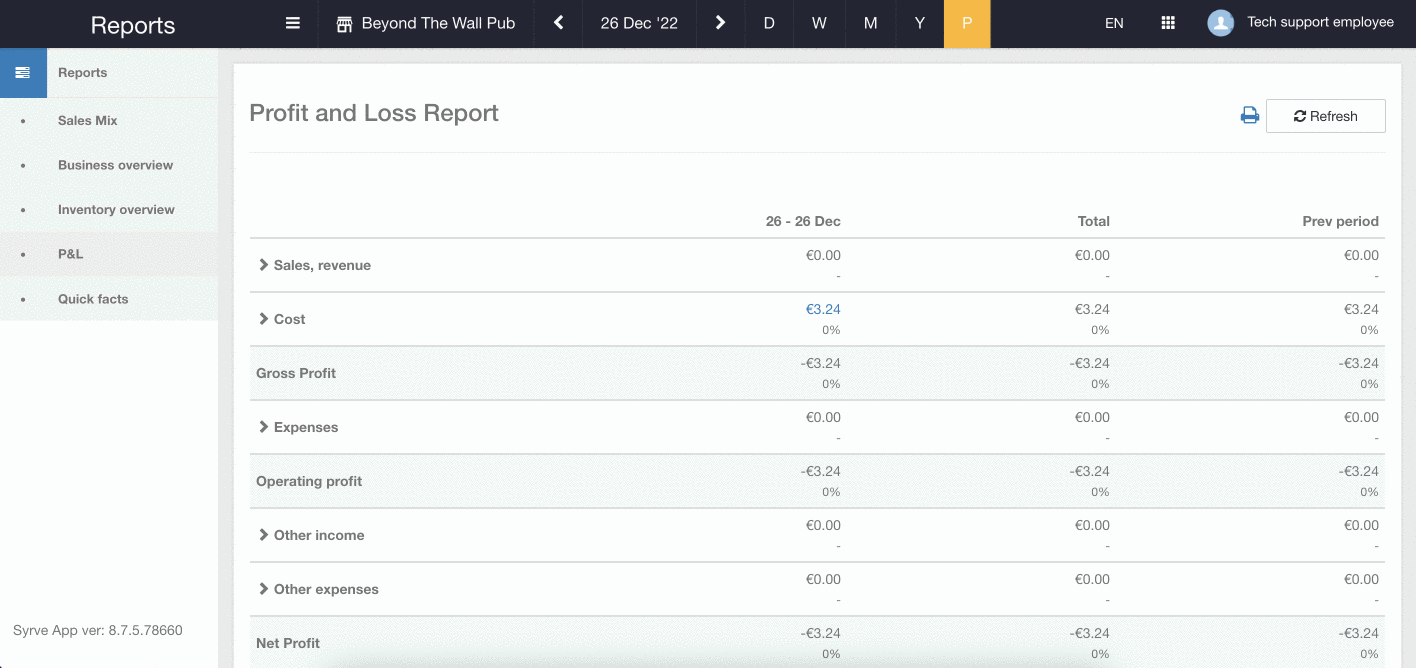Go to previous date with left arrow
Image resolution: width=1416 pixels, height=668 pixels.
[x=559, y=23]
